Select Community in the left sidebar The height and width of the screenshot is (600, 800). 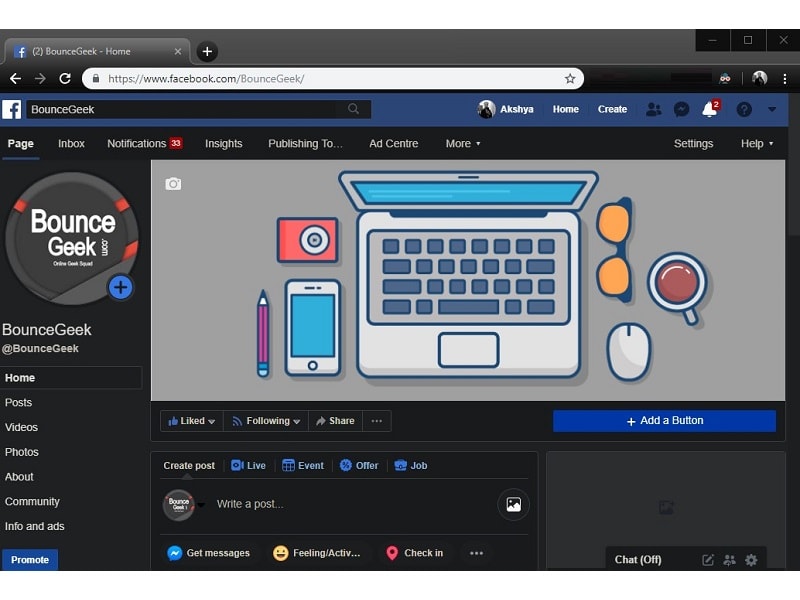click(32, 502)
